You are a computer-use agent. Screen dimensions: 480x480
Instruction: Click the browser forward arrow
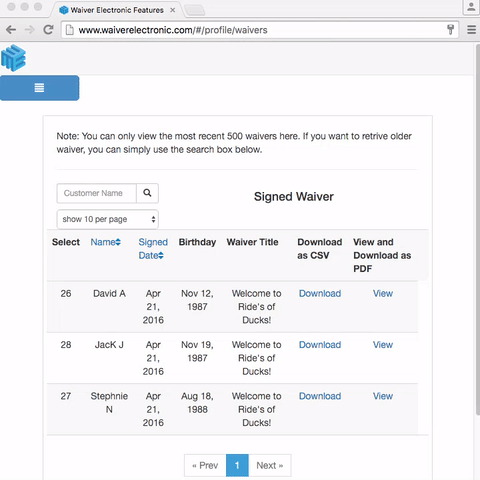(x=30, y=30)
